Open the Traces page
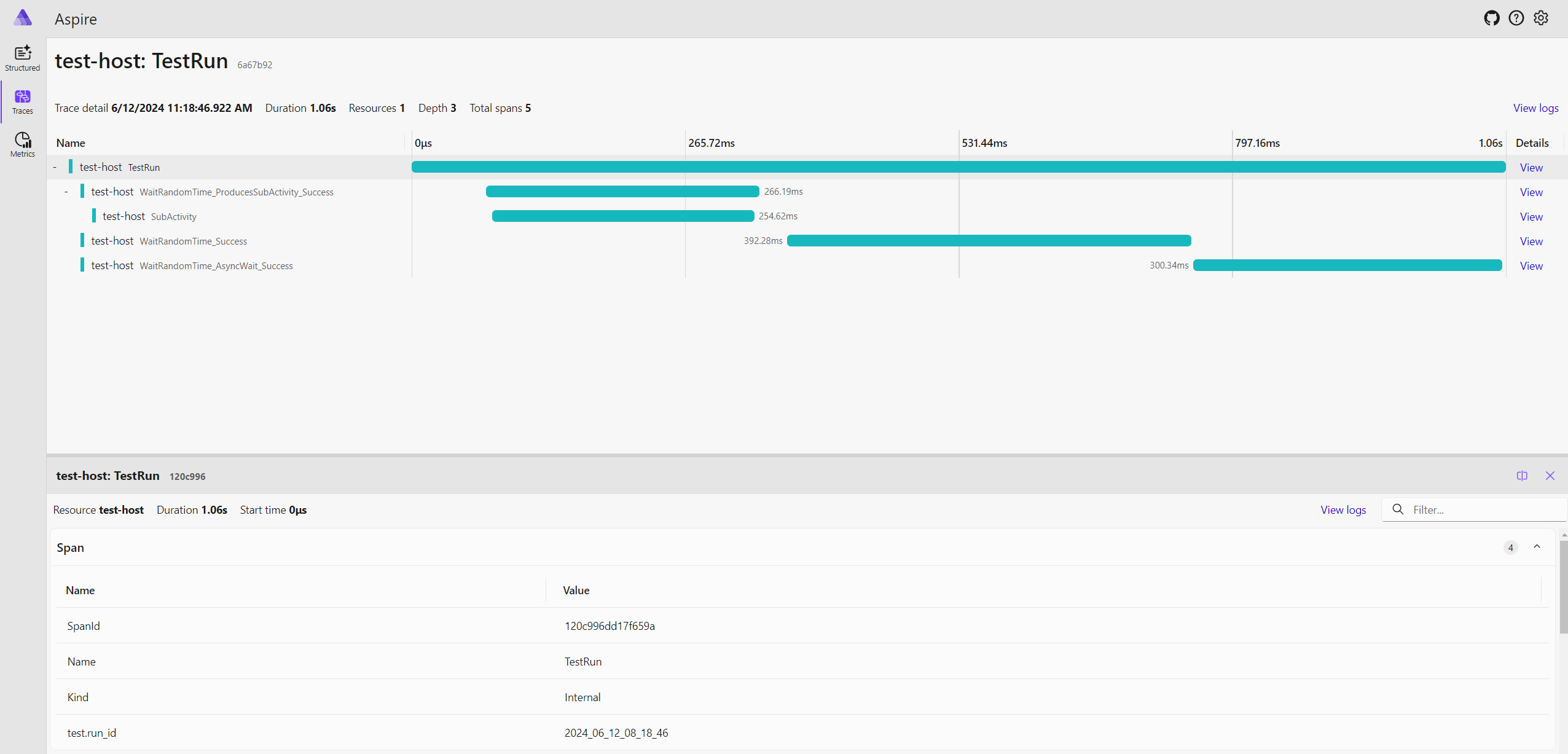The width and height of the screenshot is (1568, 754). point(23,103)
